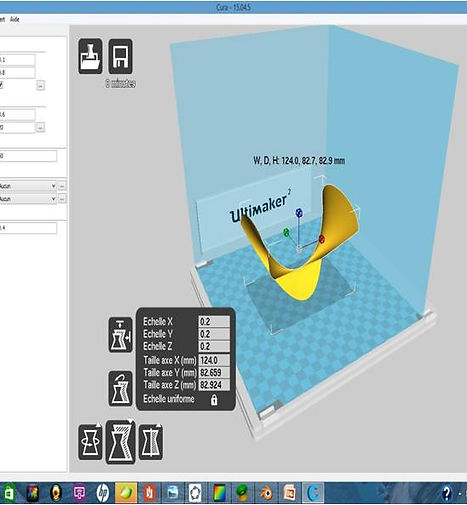Select the Mirror tool icon
Image resolution: width=467 pixels, height=505 pixels.
point(151,442)
